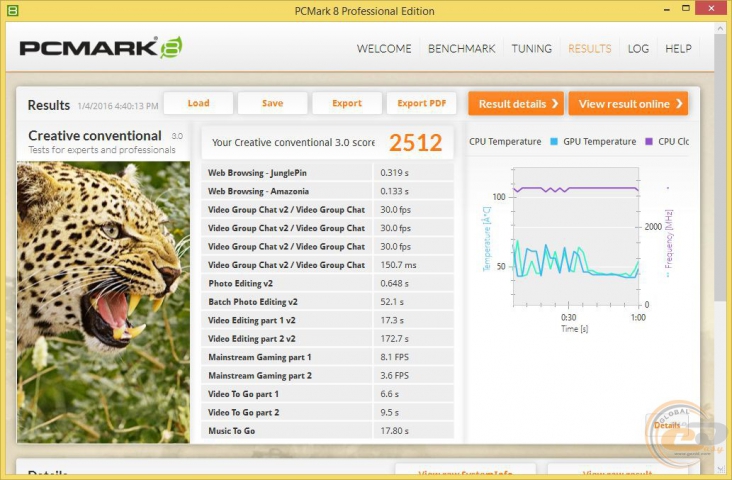
Task: Click the 17.80 s result value
Action: click(x=394, y=431)
